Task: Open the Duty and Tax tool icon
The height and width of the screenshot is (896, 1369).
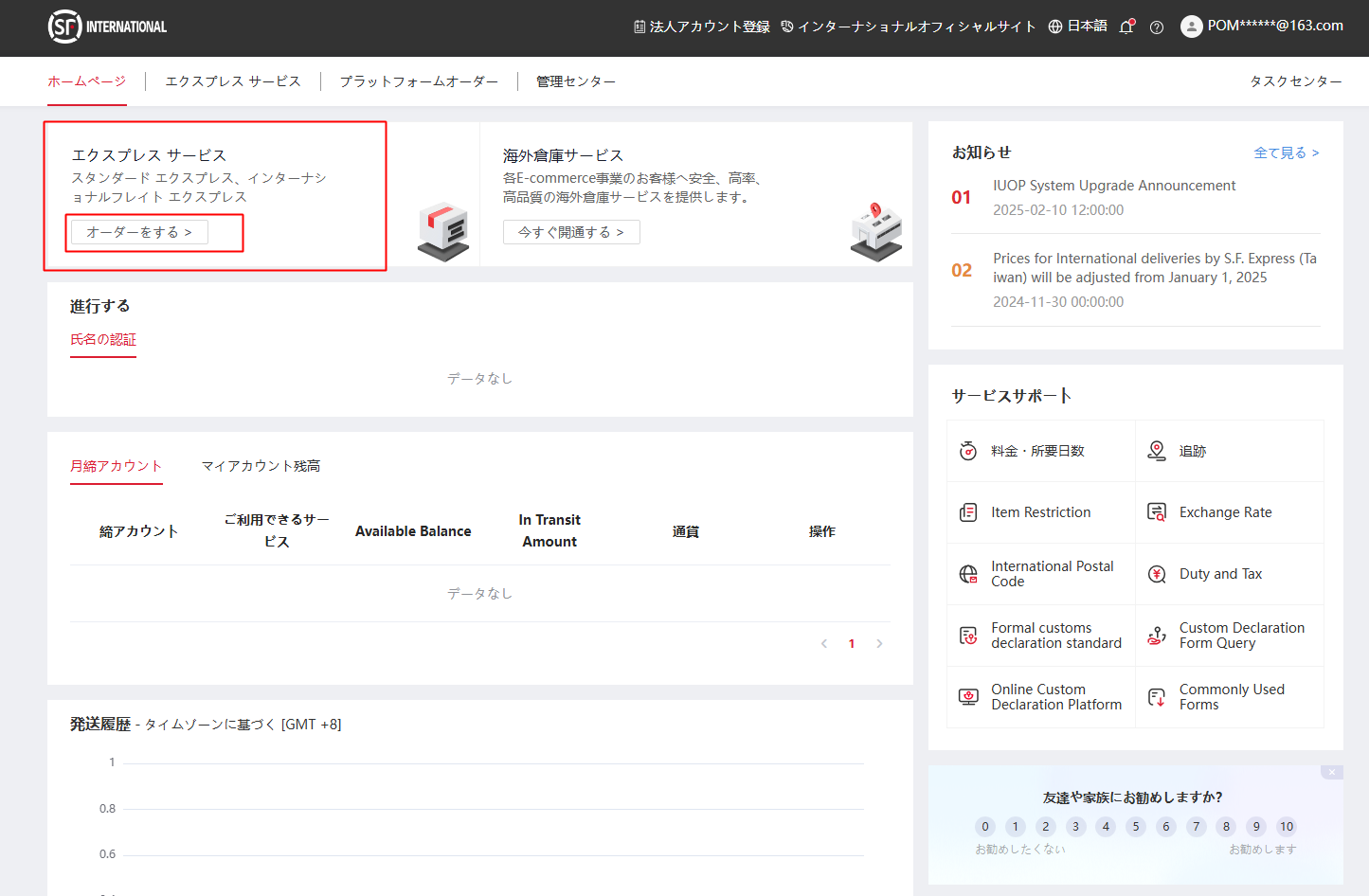Action: pyautogui.click(x=1157, y=573)
